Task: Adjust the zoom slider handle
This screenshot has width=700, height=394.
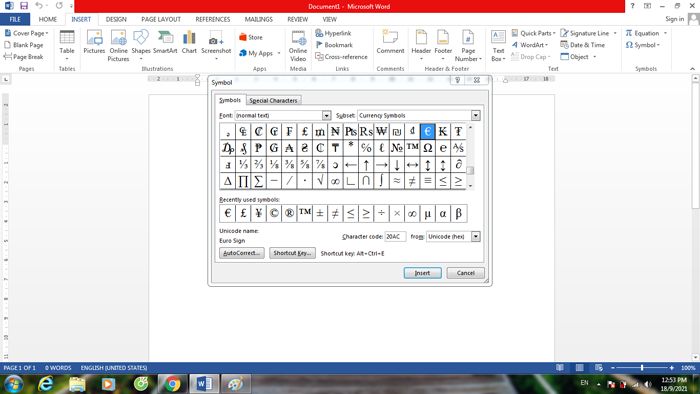Action: [x=642, y=368]
